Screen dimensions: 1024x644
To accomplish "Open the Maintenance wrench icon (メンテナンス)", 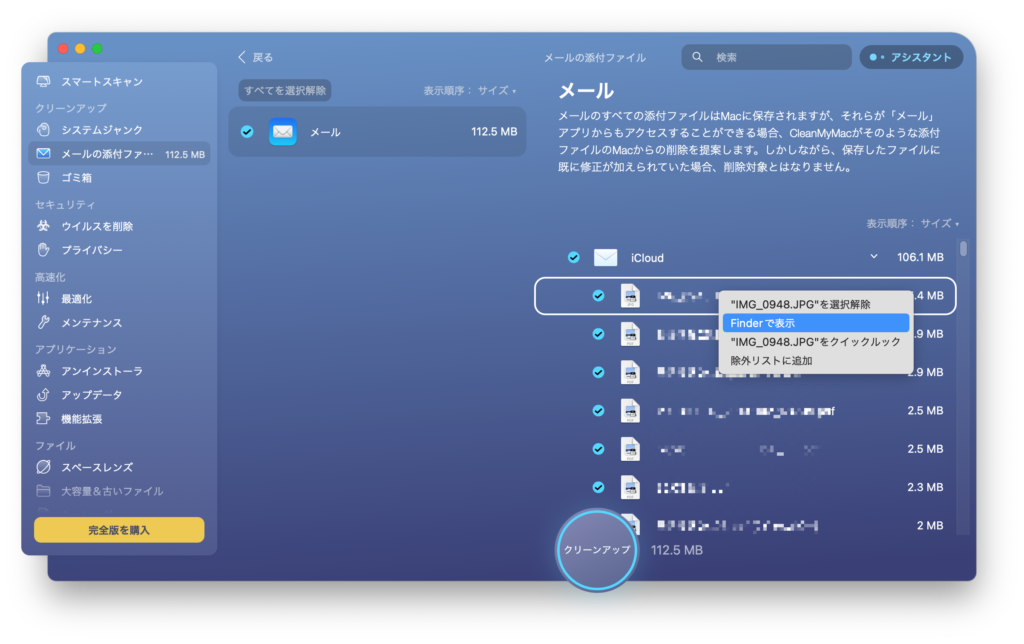I will (x=43, y=323).
